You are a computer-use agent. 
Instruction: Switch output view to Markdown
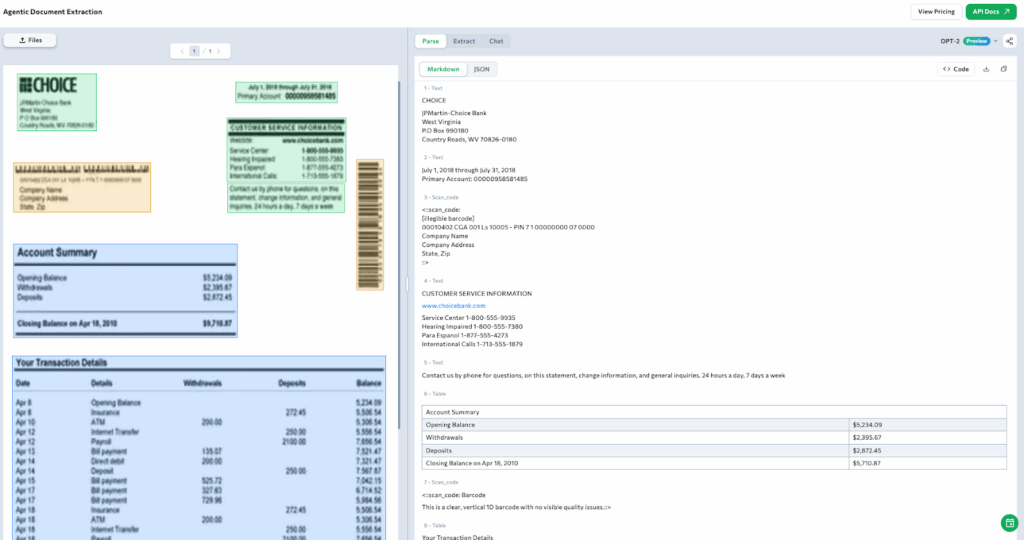pos(442,69)
